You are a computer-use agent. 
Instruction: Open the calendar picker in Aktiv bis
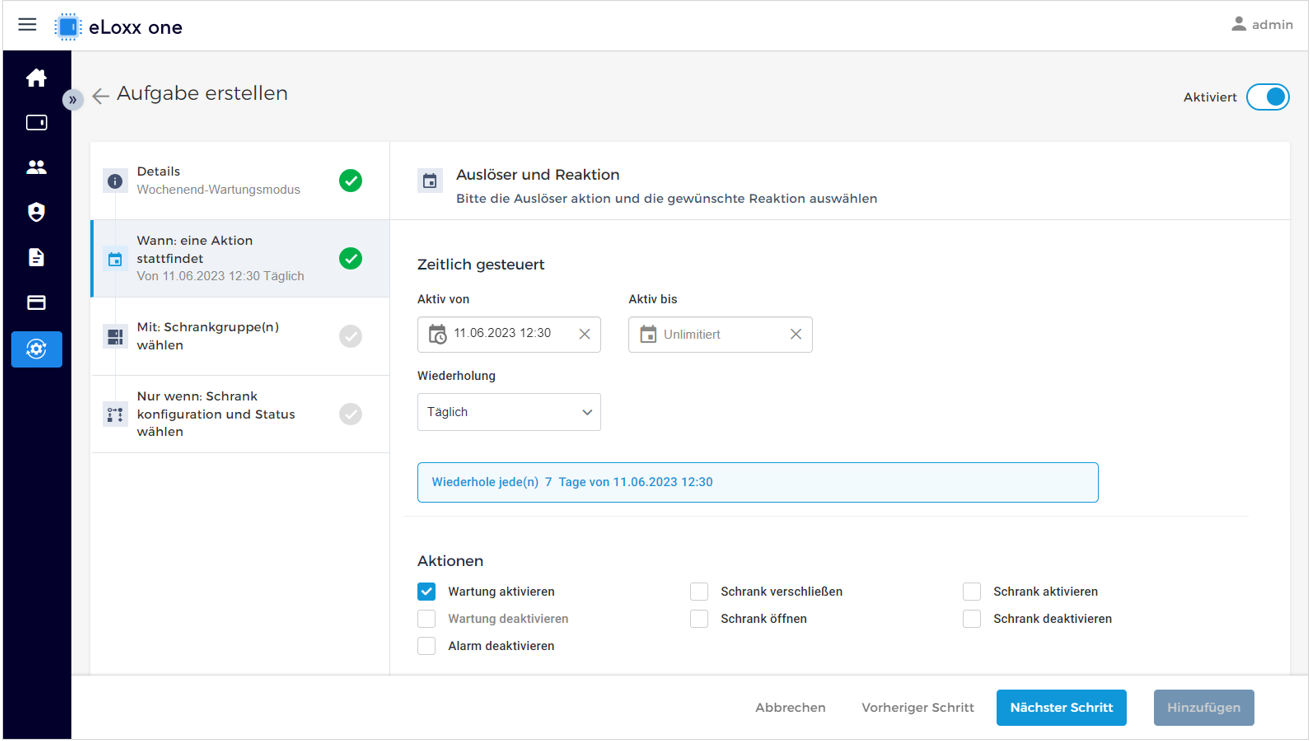tap(648, 334)
